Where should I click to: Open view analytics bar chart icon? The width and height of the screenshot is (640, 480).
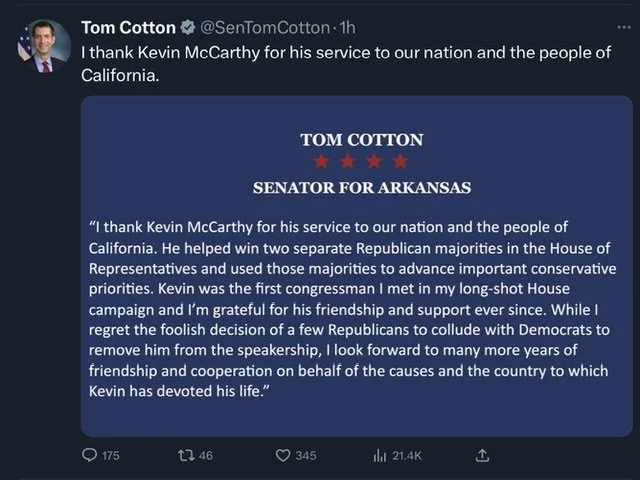point(379,455)
